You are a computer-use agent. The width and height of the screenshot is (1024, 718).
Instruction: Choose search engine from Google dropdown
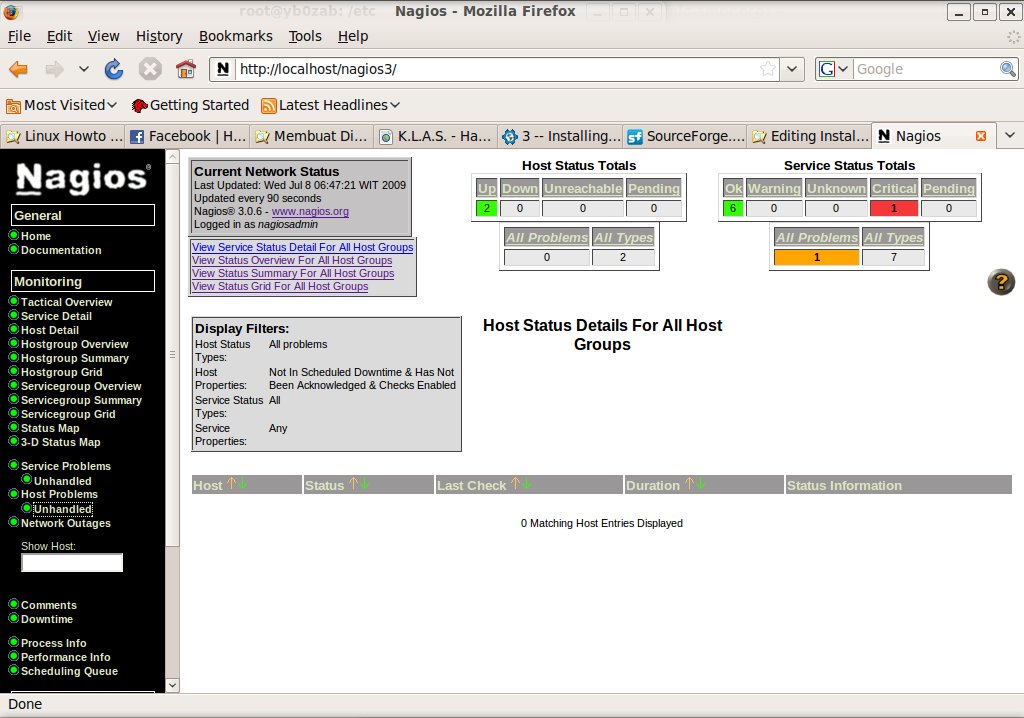click(x=833, y=69)
